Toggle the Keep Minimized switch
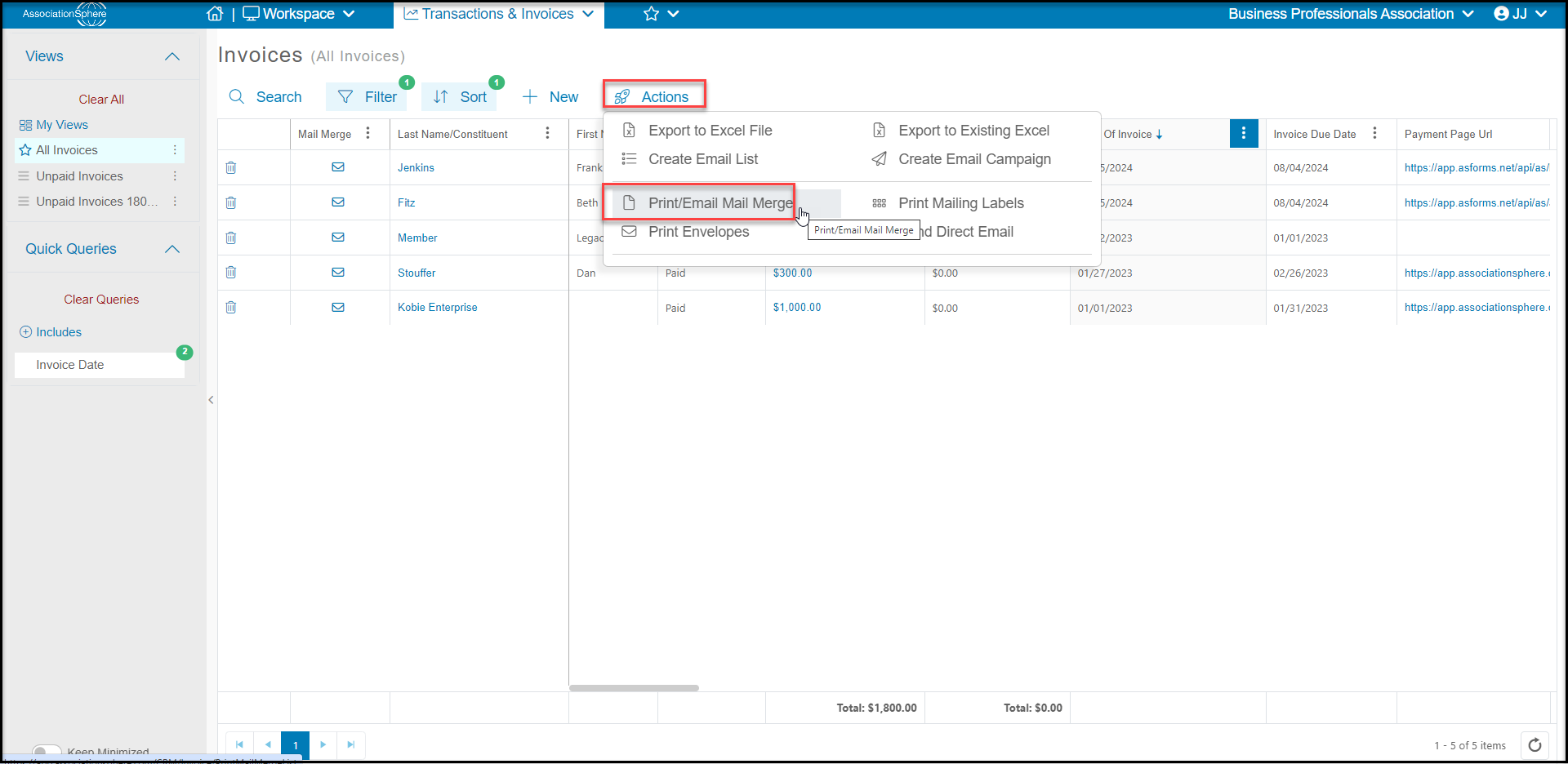 pyautogui.click(x=47, y=751)
